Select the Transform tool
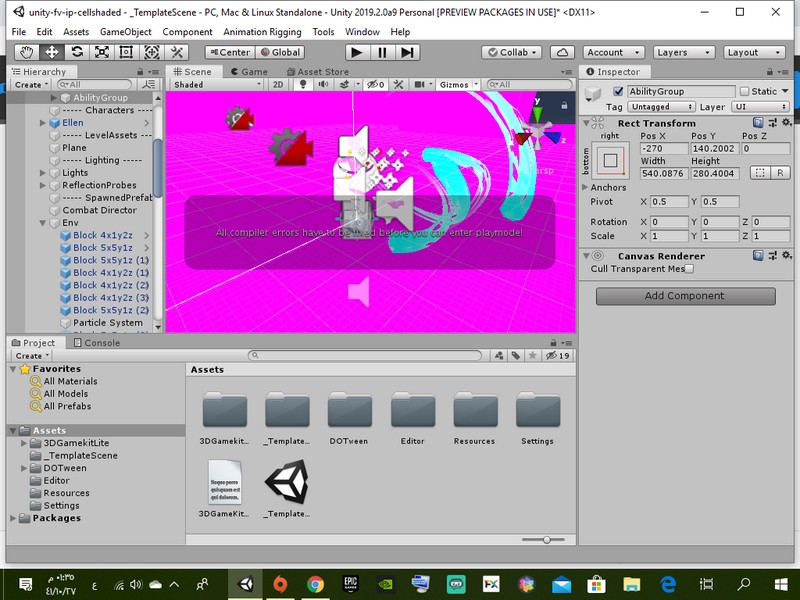Viewport: 800px width, 600px height. 152,52
